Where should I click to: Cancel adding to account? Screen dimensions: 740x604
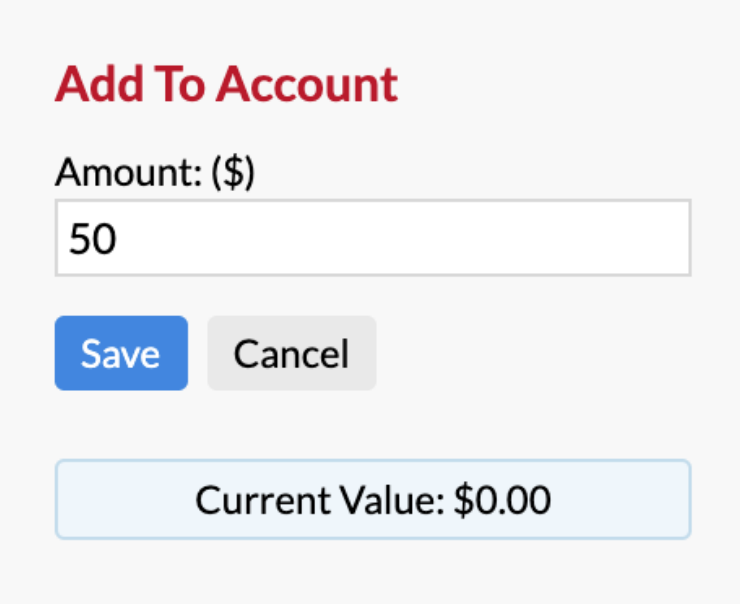(x=291, y=353)
